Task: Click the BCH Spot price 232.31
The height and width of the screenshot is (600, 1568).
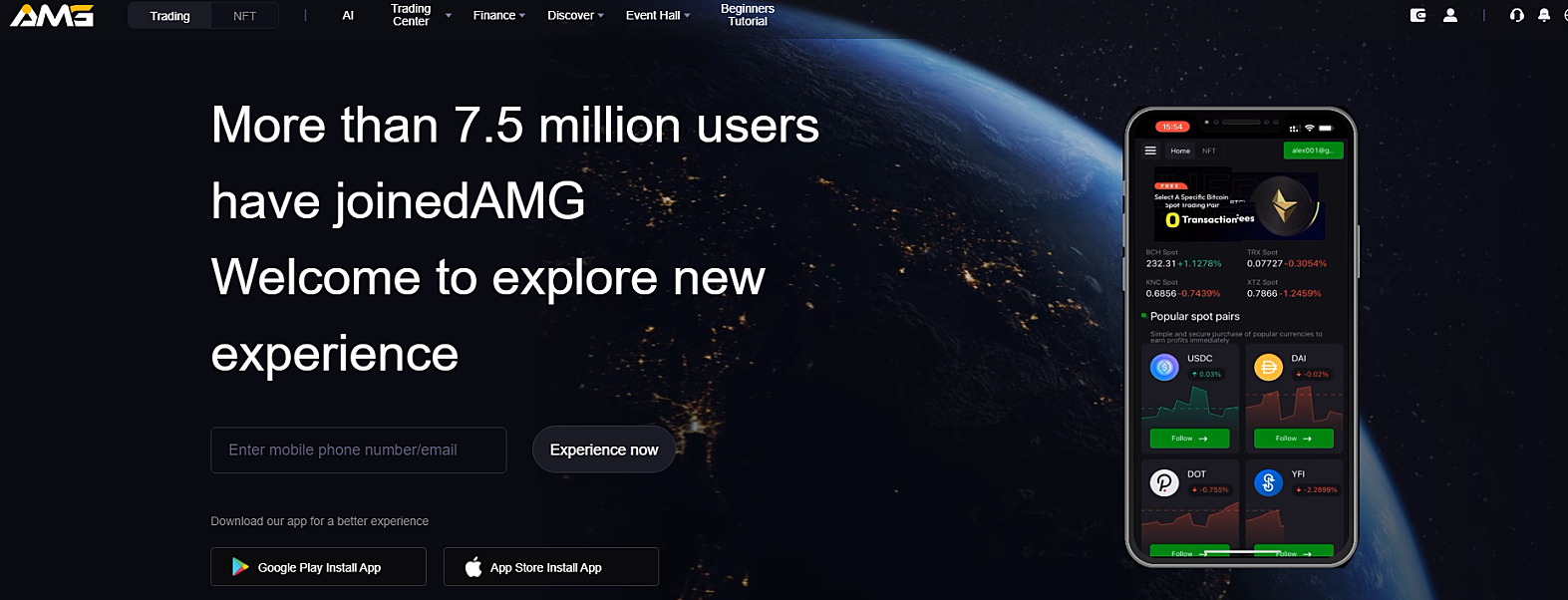Action: click(1160, 264)
